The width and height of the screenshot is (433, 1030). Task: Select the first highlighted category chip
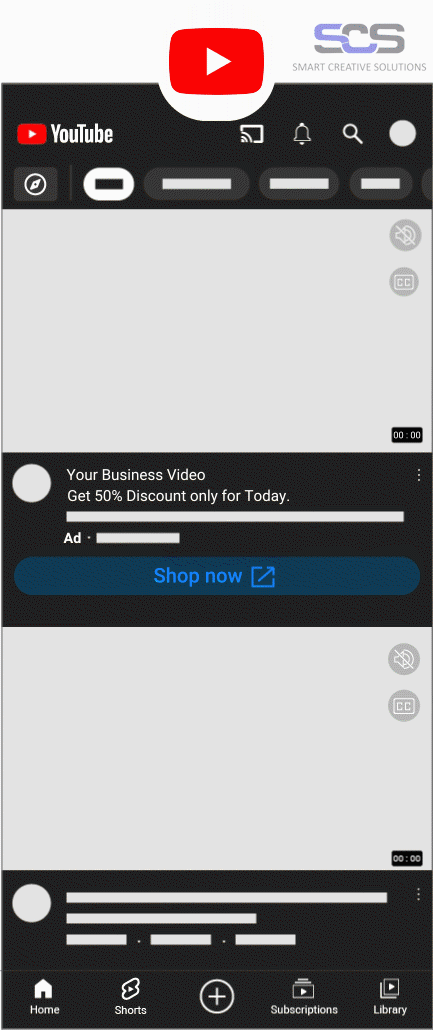coord(108,184)
